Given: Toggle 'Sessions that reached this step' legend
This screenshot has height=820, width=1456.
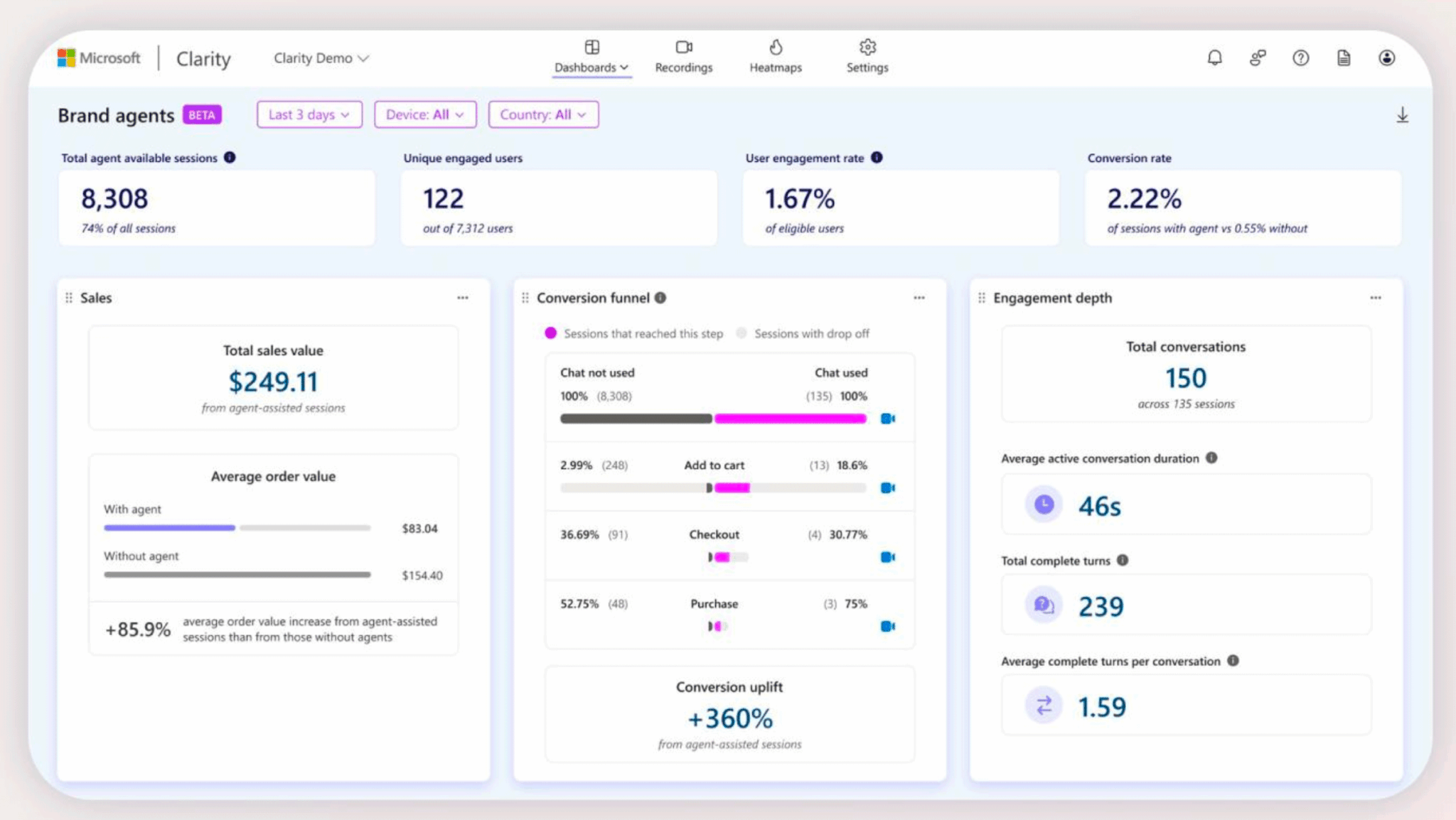Looking at the screenshot, I should tap(635, 333).
